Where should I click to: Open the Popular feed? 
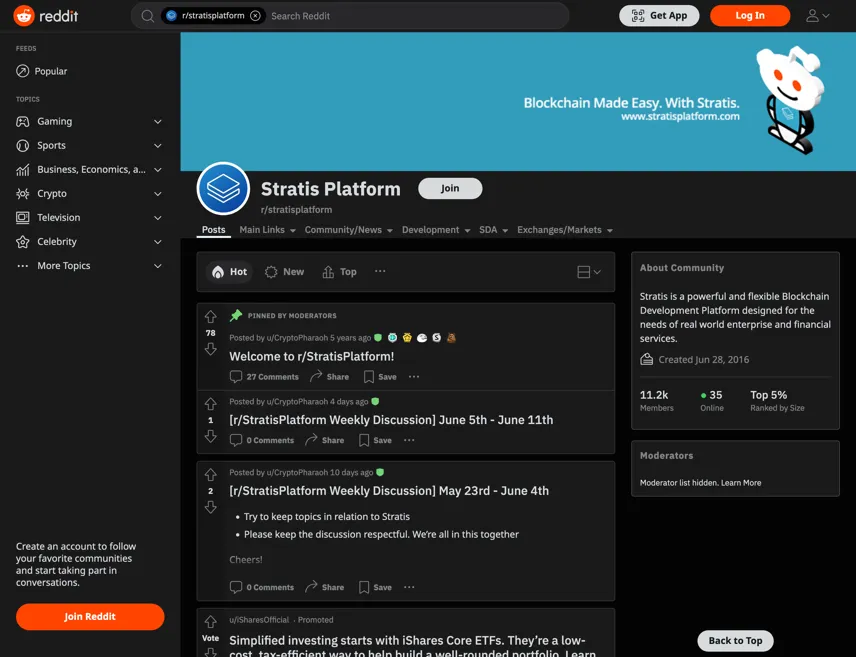pyautogui.click(x=41, y=71)
